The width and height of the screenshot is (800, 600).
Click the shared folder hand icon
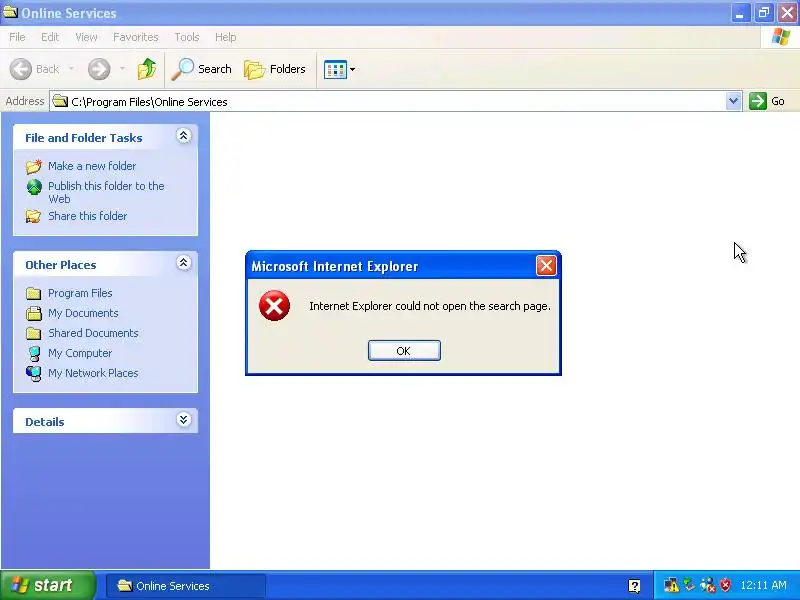pyautogui.click(x=34, y=216)
